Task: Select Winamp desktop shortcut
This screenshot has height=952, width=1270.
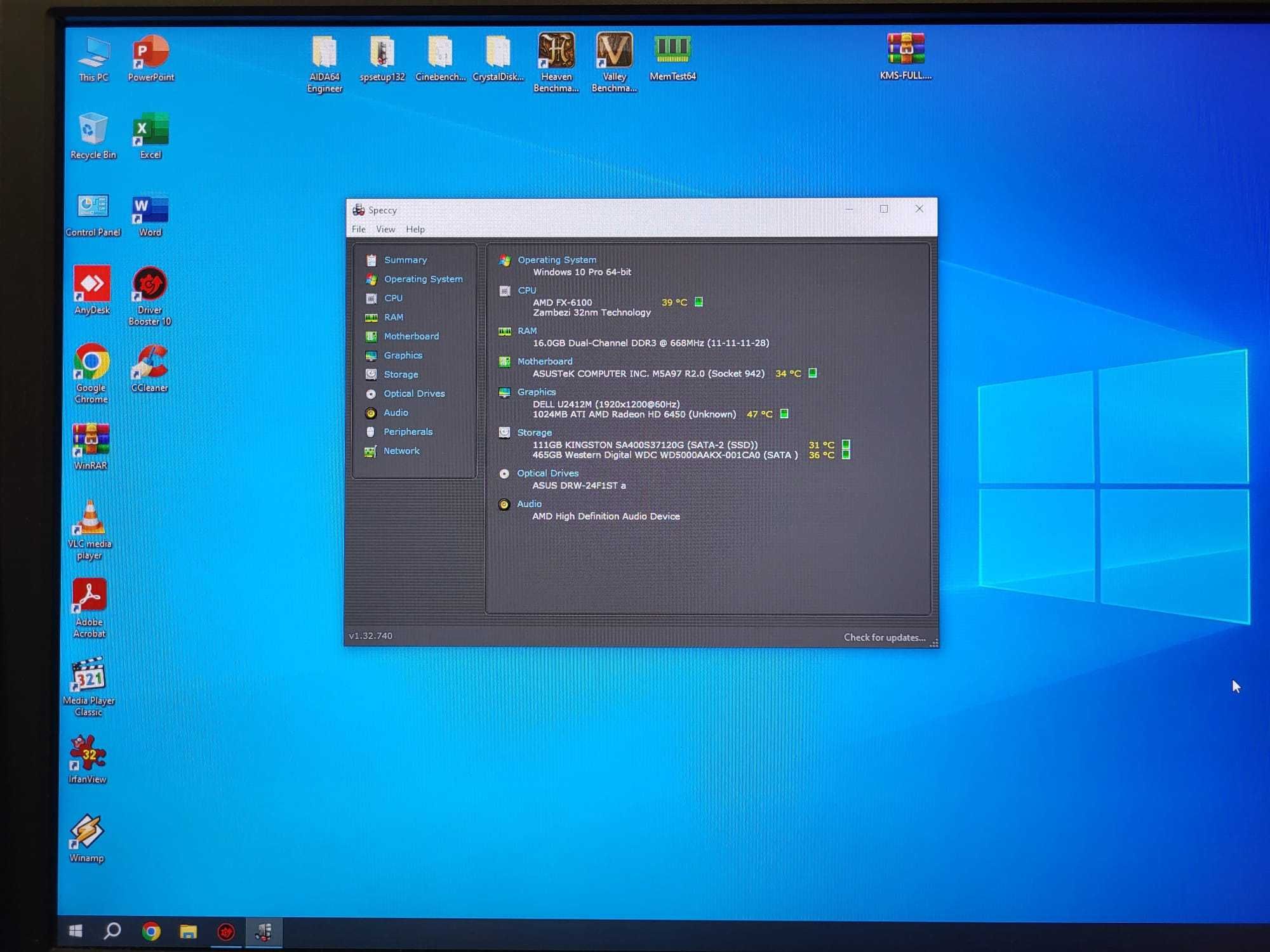Action: [86, 838]
